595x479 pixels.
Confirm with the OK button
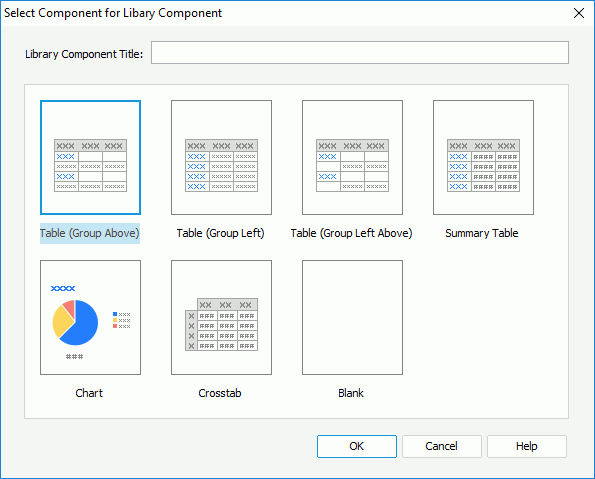pos(357,446)
